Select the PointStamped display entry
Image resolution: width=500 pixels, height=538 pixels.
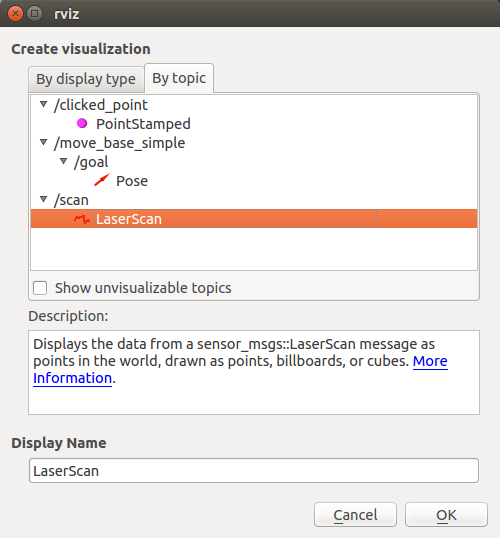pos(143,124)
